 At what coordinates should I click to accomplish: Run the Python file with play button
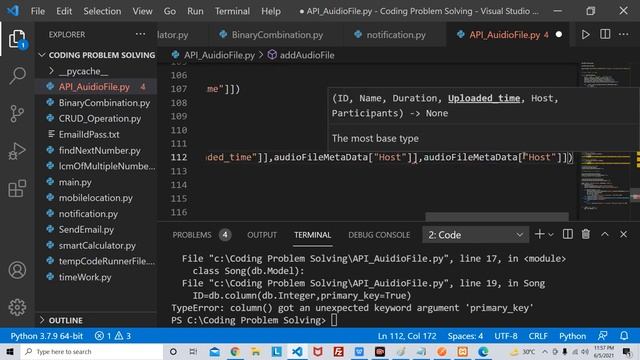(585, 35)
